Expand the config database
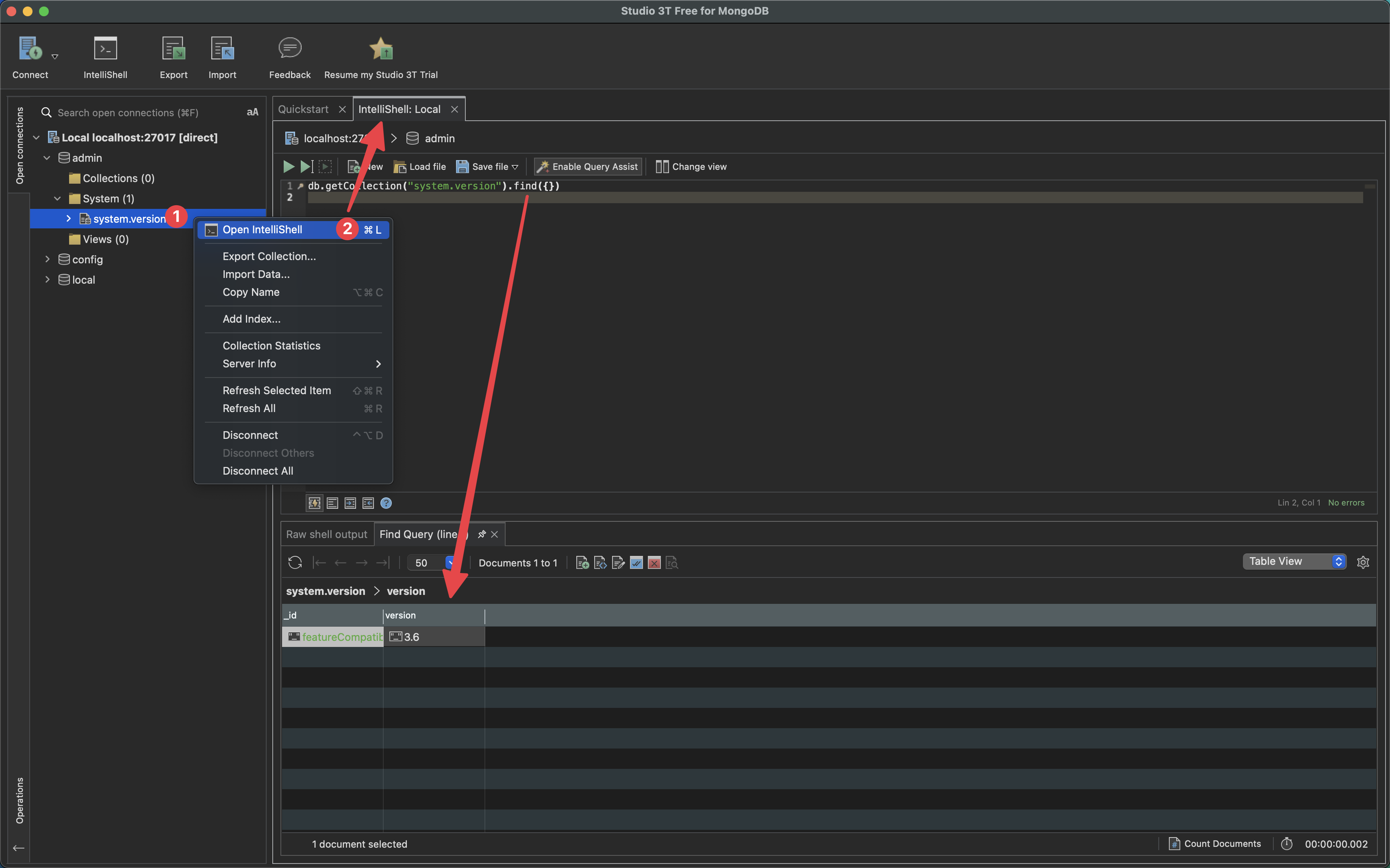 pos(47,259)
